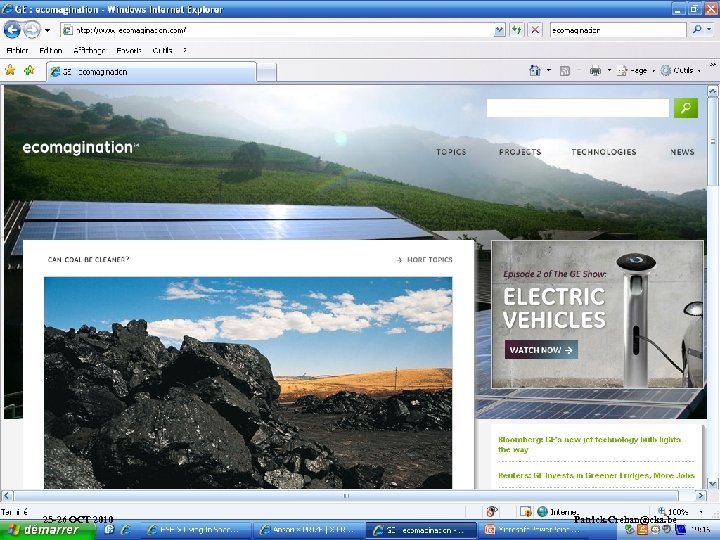Go back with the browser Back arrow
Viewport: 720px width, 540px height.
click(x=12, y=30)
